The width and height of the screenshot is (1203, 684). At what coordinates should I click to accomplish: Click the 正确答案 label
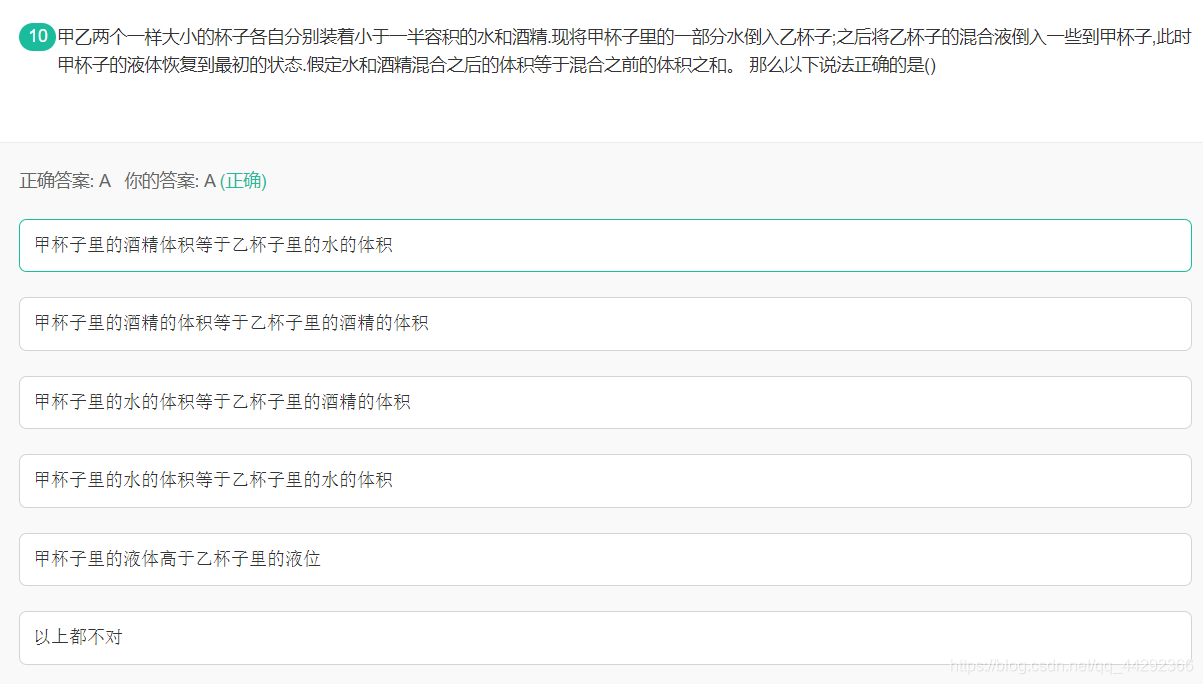(x=57, y=181)
